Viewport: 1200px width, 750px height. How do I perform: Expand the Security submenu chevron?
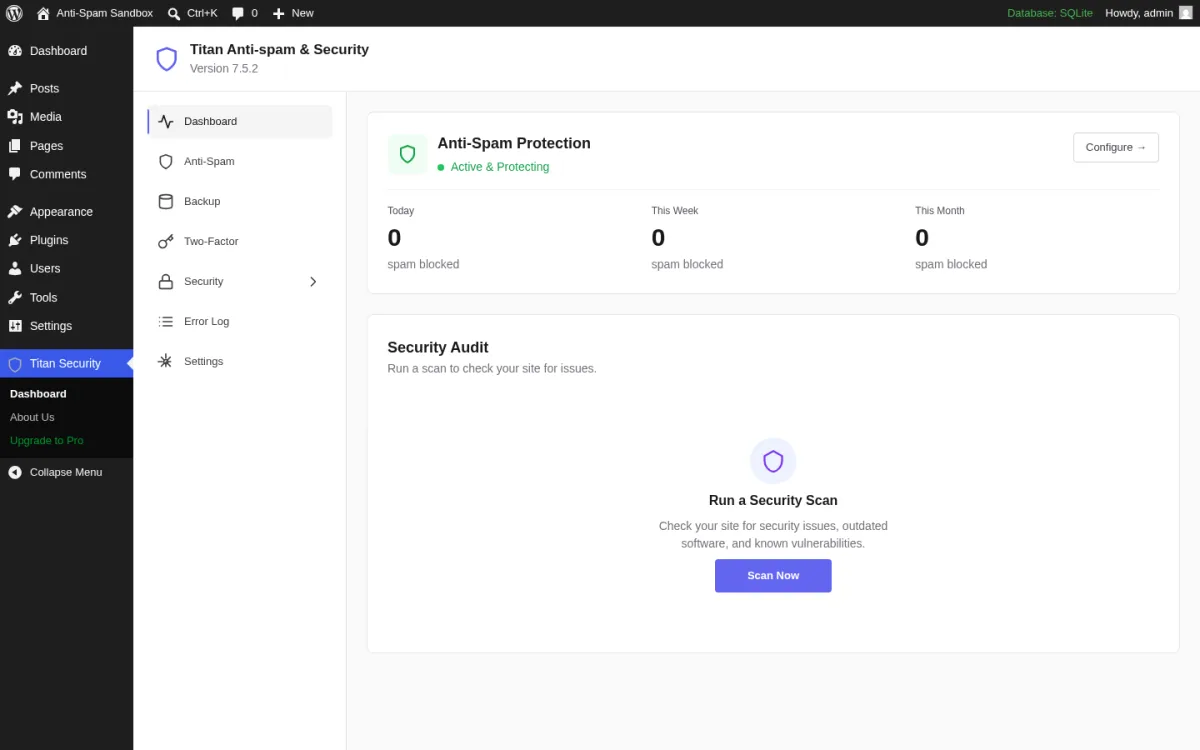coord(313,281)
